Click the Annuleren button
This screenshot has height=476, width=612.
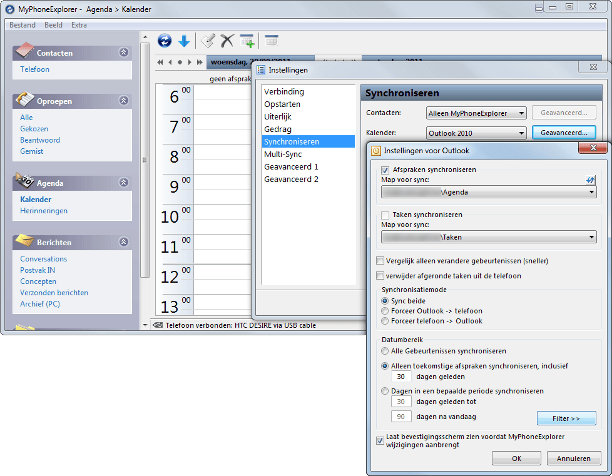click(574, 458)
